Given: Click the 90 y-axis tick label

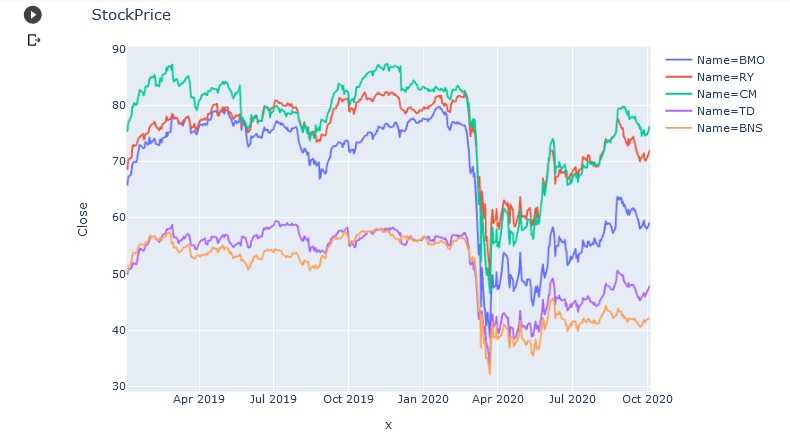Looking at the screenshot, I should click(119, 49).
